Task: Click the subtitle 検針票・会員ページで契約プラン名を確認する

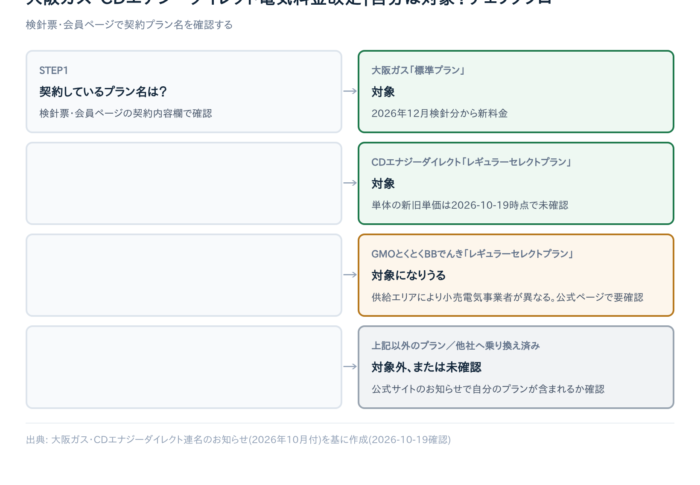Action: (x=129, y=25)
